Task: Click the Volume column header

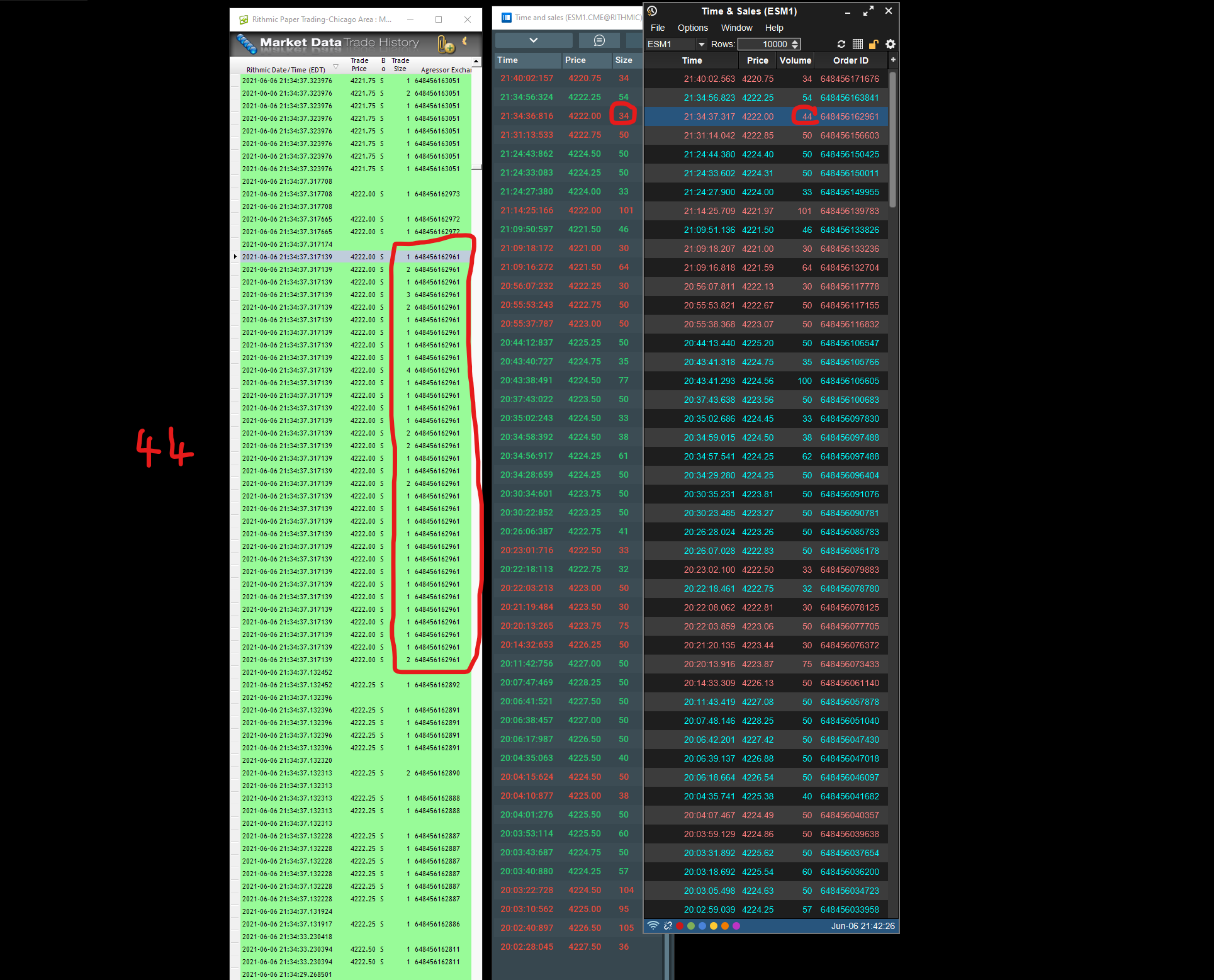Action: [795, 60]
